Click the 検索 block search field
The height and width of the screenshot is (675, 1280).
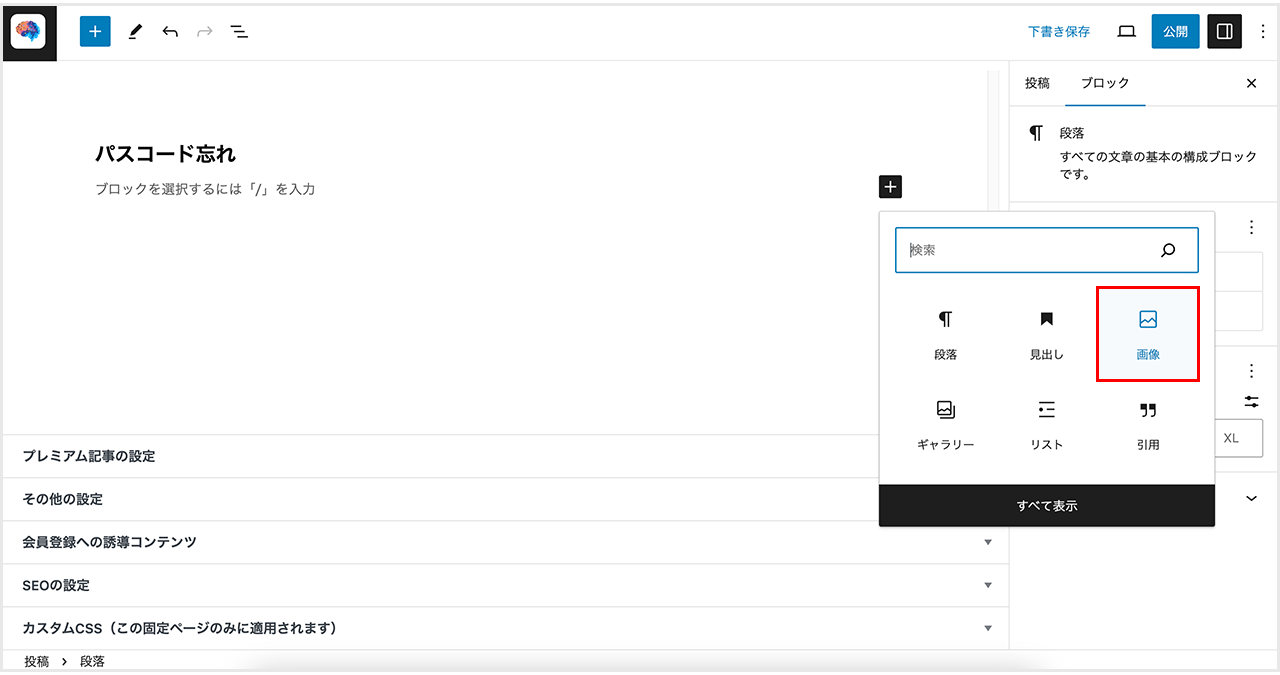click(x=1030, y=250)
